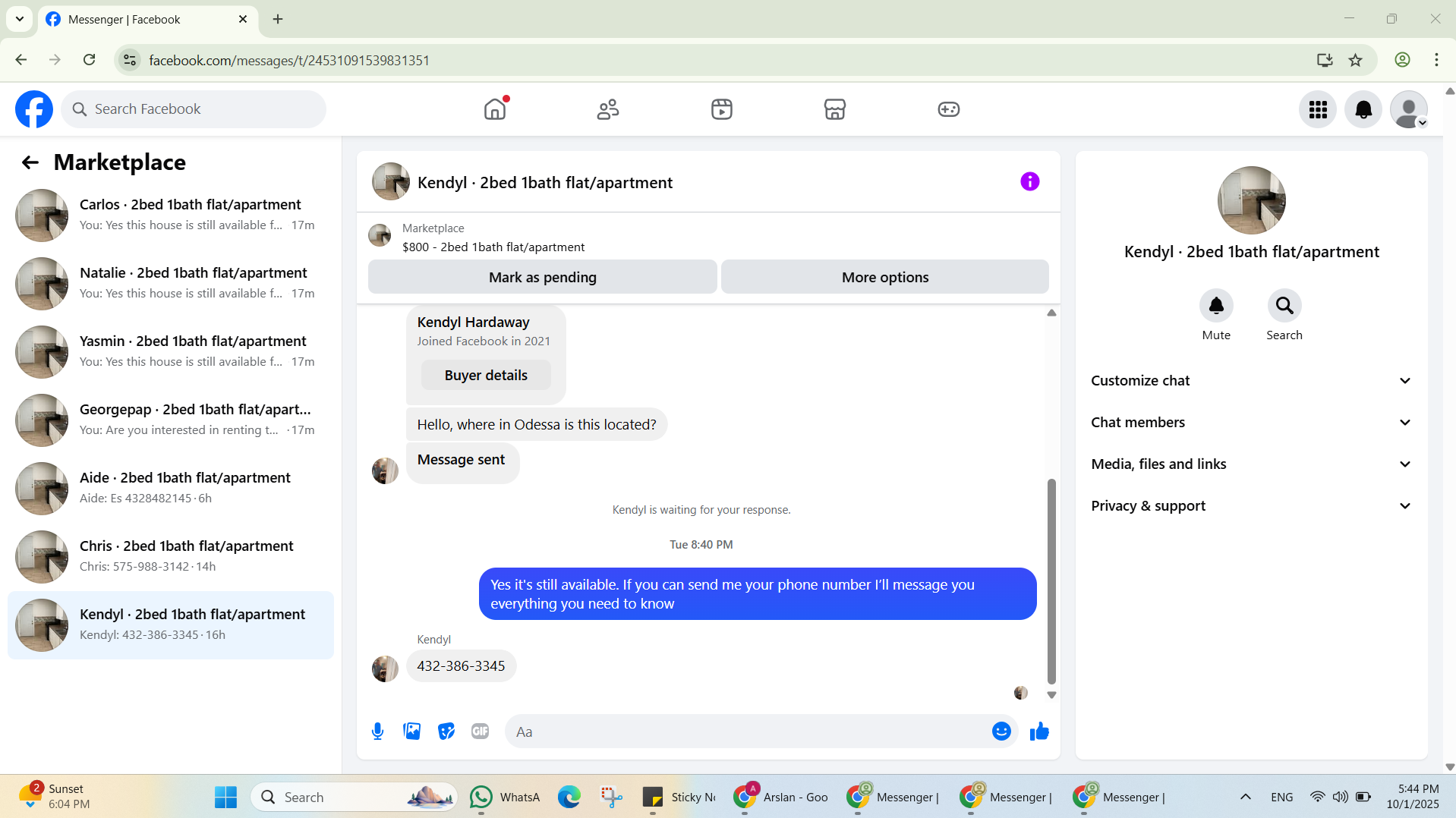Expand Media, files and links section
This screenshot has width=1456, height=818.
(1251, 464)
